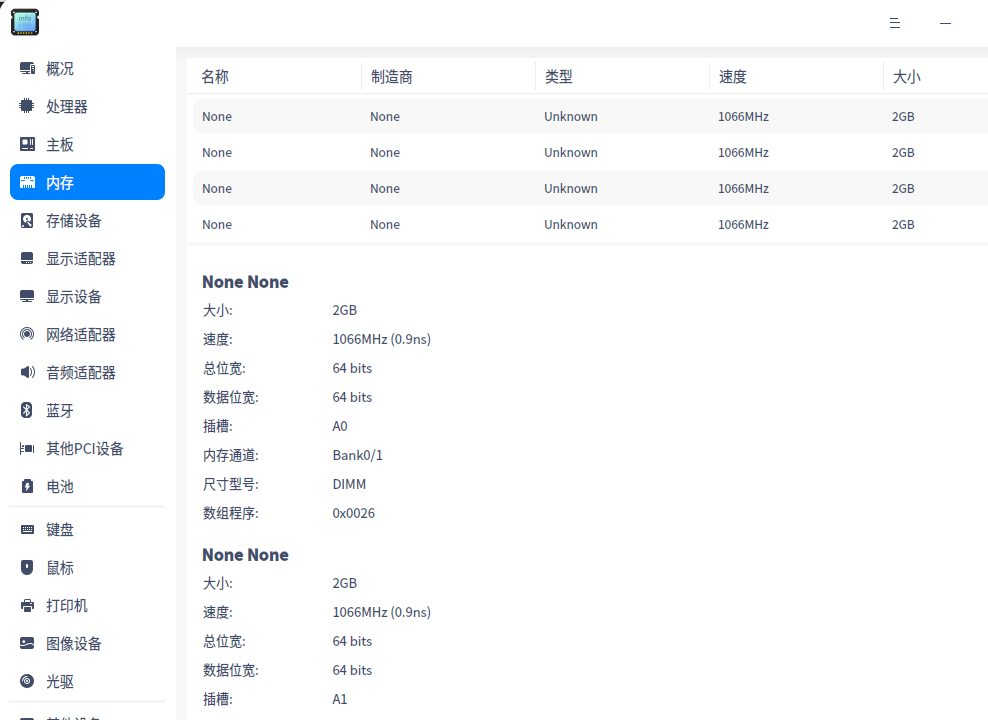Switch to 显示适配器 display adapter page
Screen dimensions: 988x720
tap(88, 258)
